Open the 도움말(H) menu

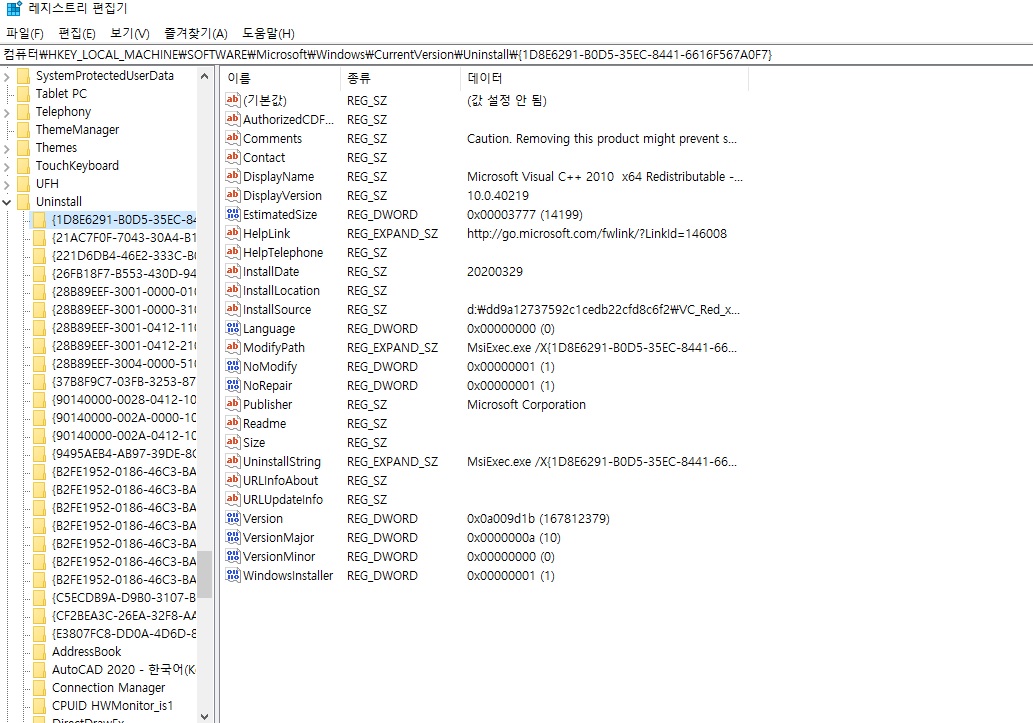(x=268, y=34)
